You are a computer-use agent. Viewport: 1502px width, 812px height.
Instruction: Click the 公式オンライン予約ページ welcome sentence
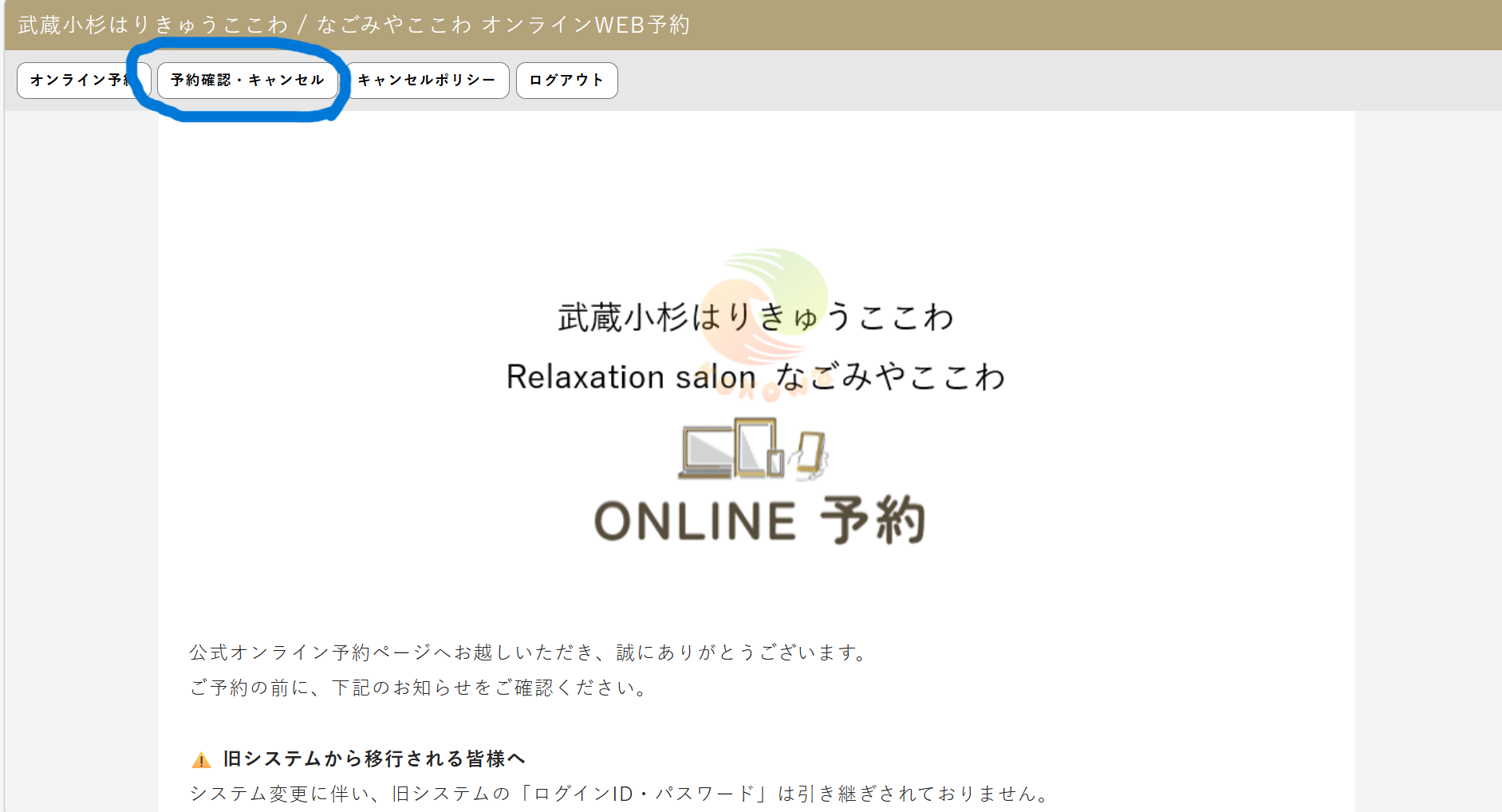coord(528,652)
